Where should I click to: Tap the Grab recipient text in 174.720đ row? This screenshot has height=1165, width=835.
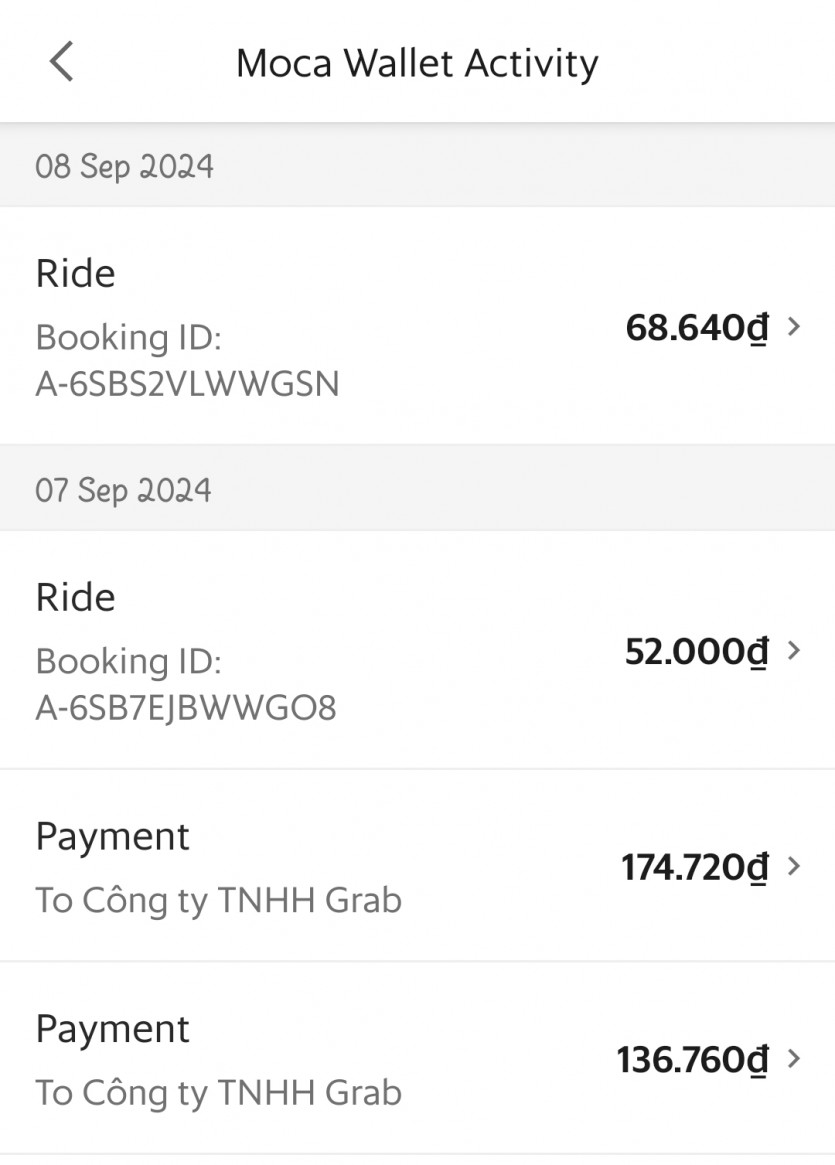tap(218, 900)
